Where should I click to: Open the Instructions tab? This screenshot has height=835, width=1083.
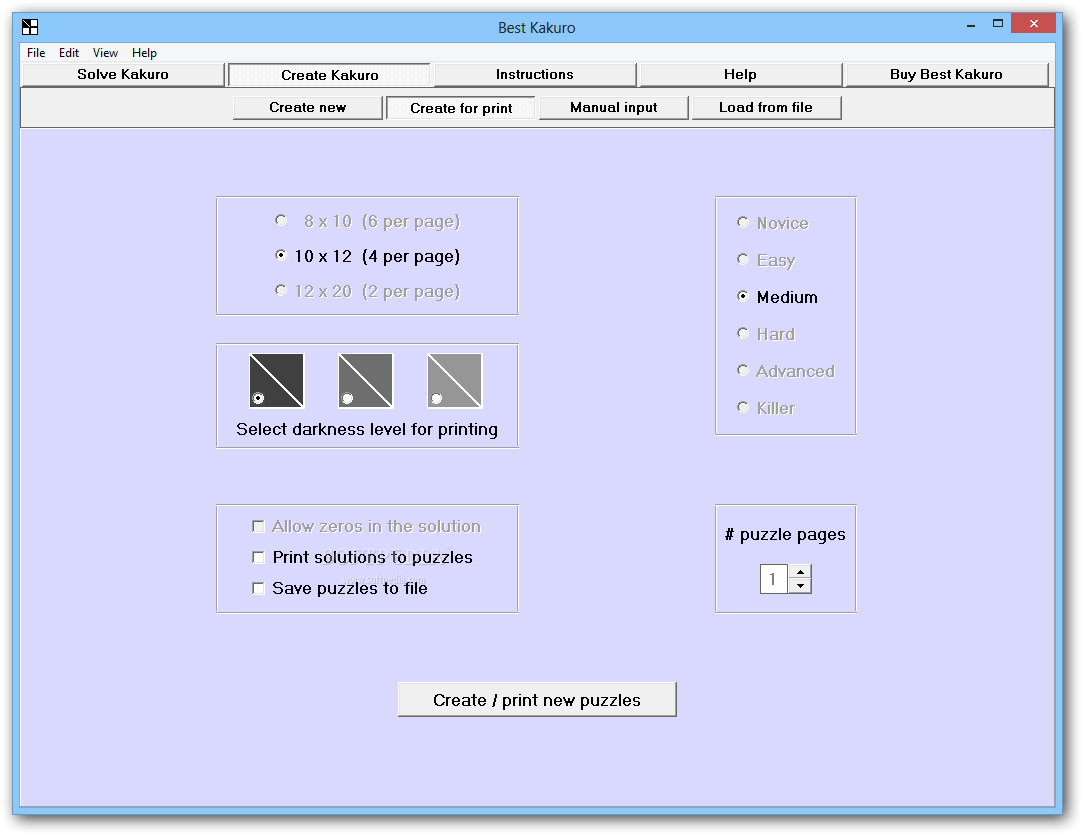[535, 75]
